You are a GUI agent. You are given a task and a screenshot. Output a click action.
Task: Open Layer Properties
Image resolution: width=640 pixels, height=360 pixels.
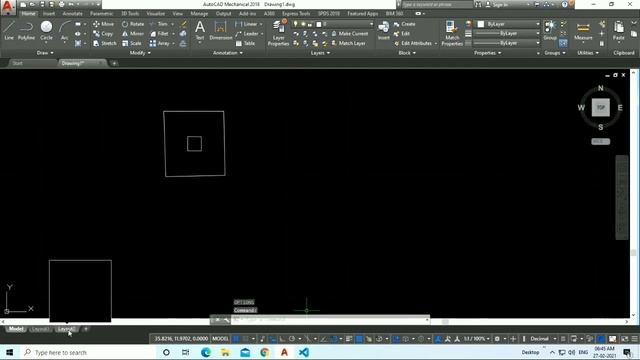(x=279, y=33)
